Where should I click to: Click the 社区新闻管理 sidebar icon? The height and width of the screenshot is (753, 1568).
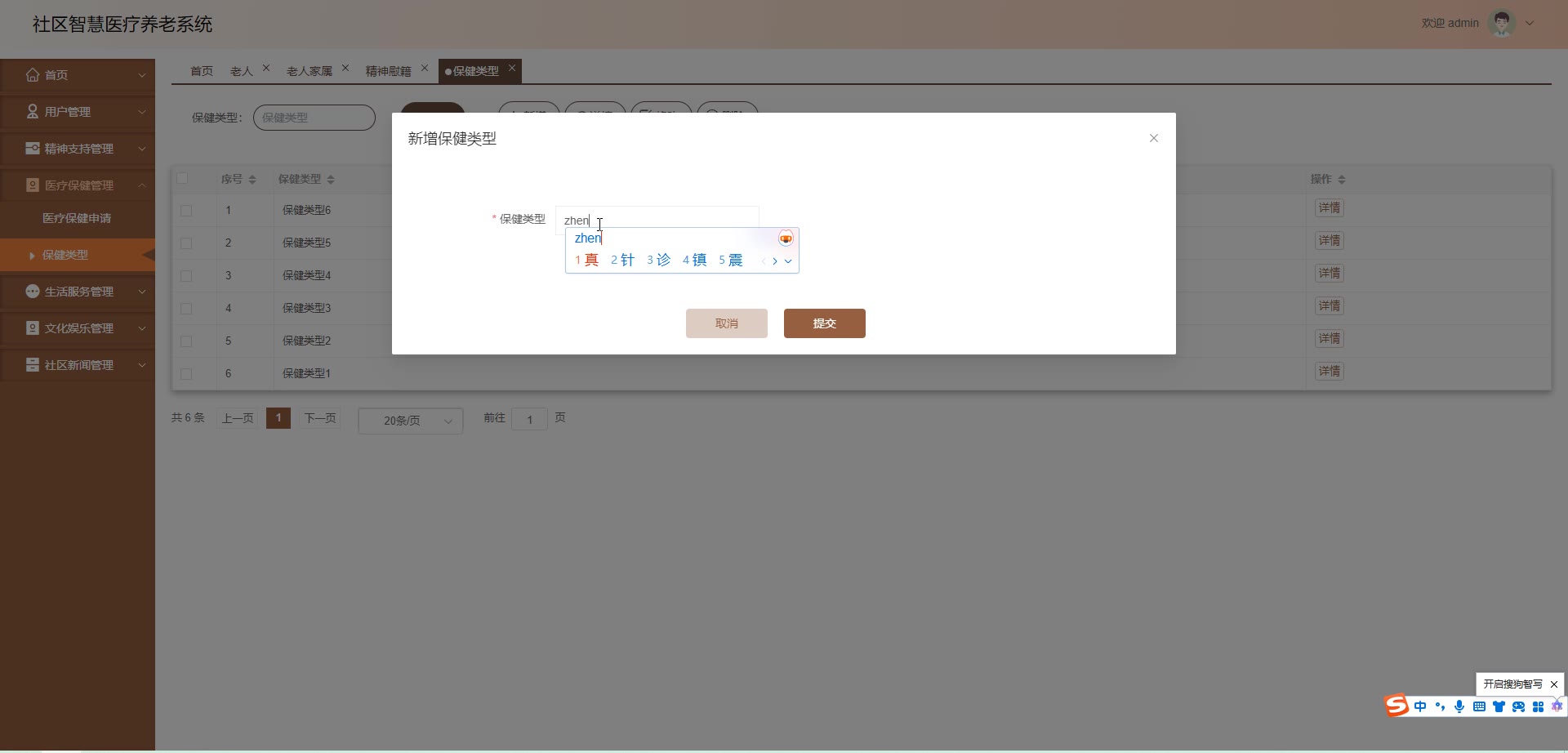[33, 364]
